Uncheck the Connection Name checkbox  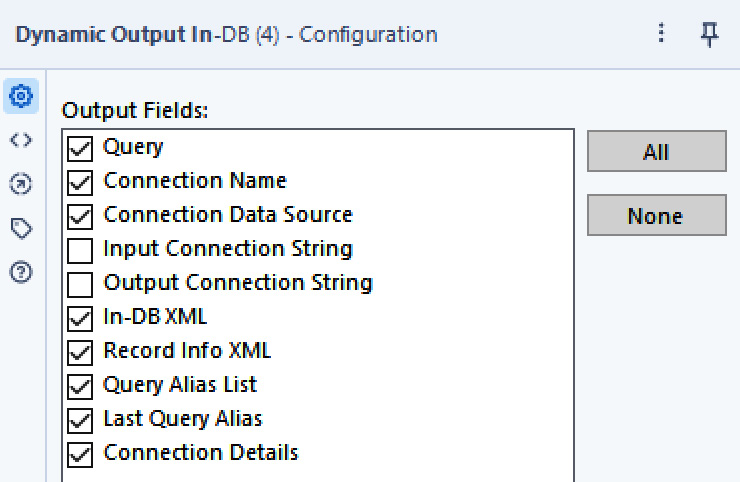tap(80, 183)
